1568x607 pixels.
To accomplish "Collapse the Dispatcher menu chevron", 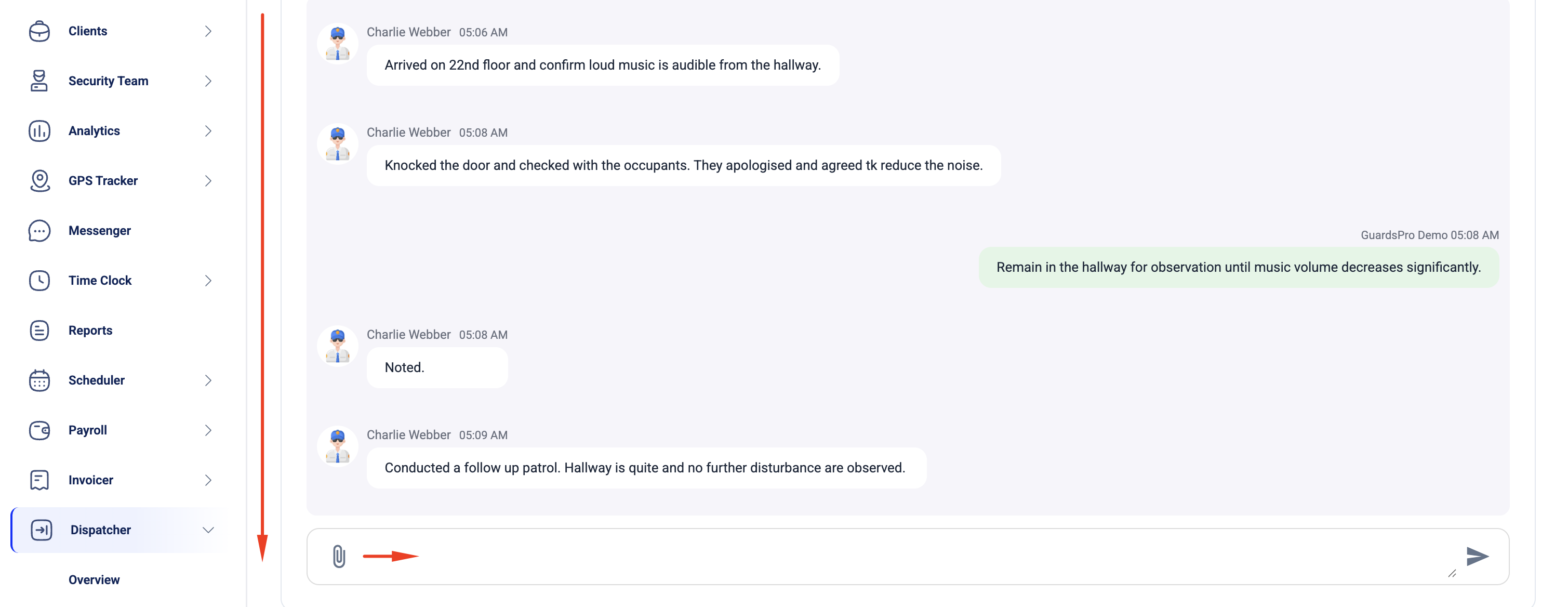I will (x=208, y=530).
